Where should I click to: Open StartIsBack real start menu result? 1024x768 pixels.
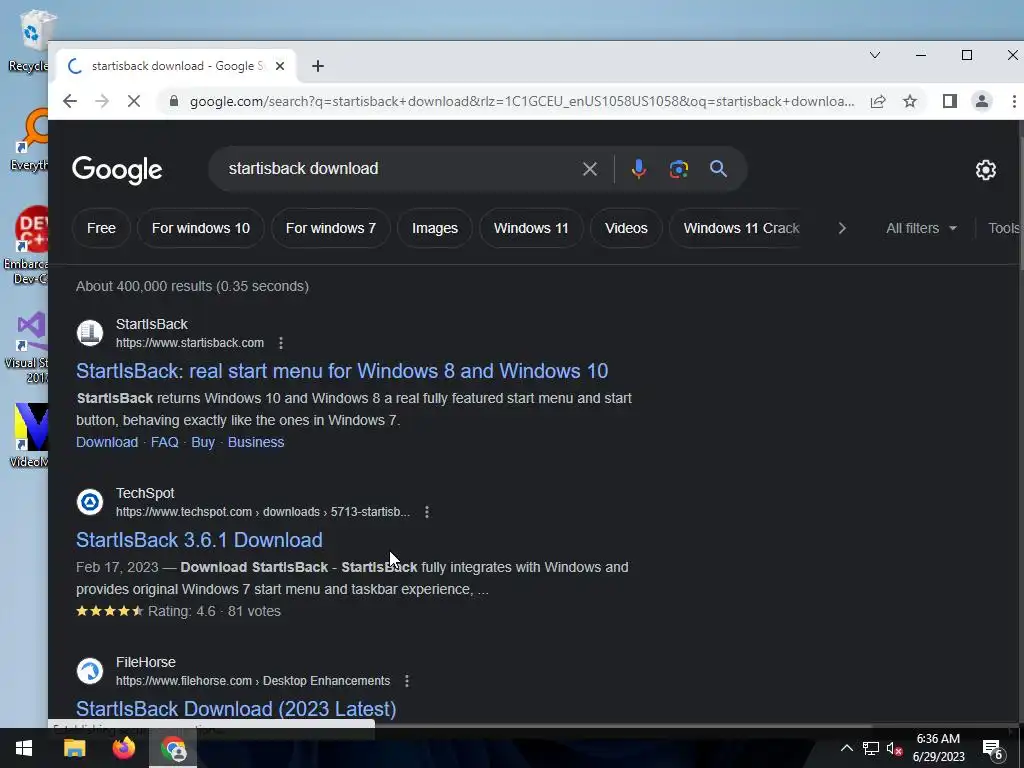click(342, 371)
